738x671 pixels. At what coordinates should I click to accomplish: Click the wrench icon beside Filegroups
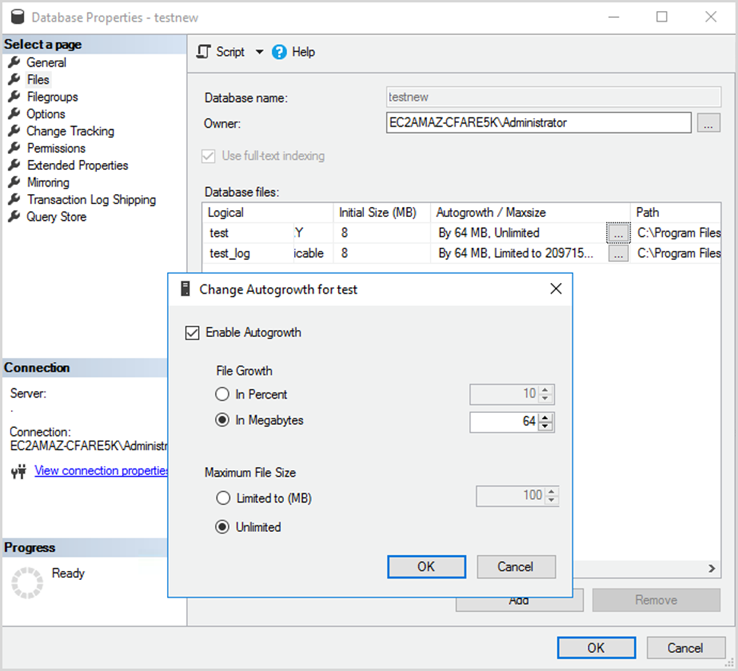click(x=14, y=96)
